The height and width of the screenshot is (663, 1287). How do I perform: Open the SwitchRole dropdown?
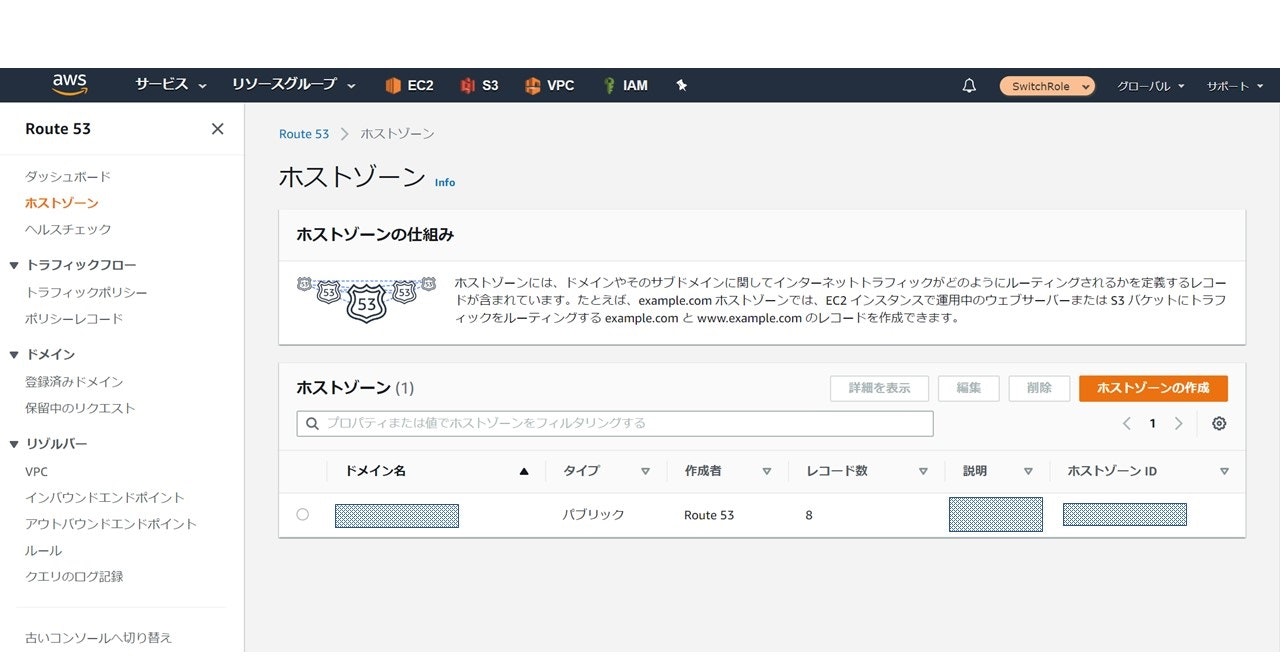[x=1046, y=85]
